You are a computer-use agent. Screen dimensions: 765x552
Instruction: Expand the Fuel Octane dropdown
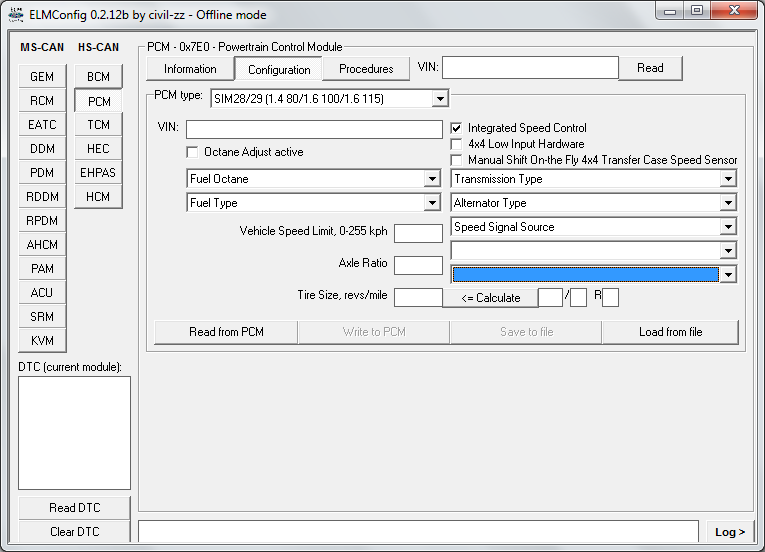[431, 179]
